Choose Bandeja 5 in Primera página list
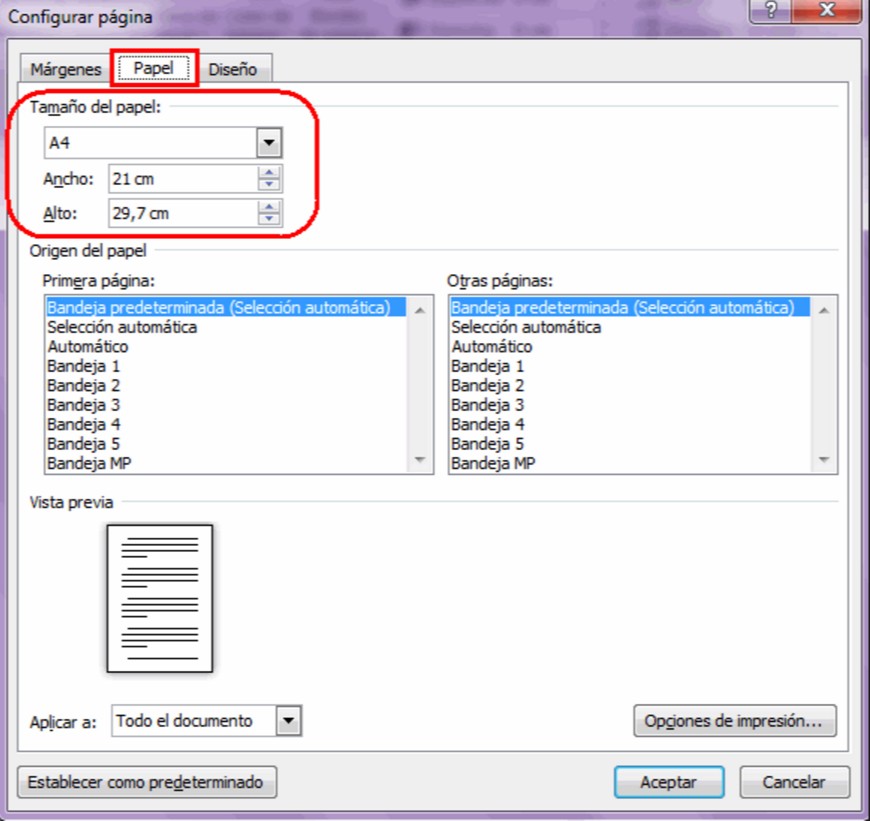 (x=226, y=443)
